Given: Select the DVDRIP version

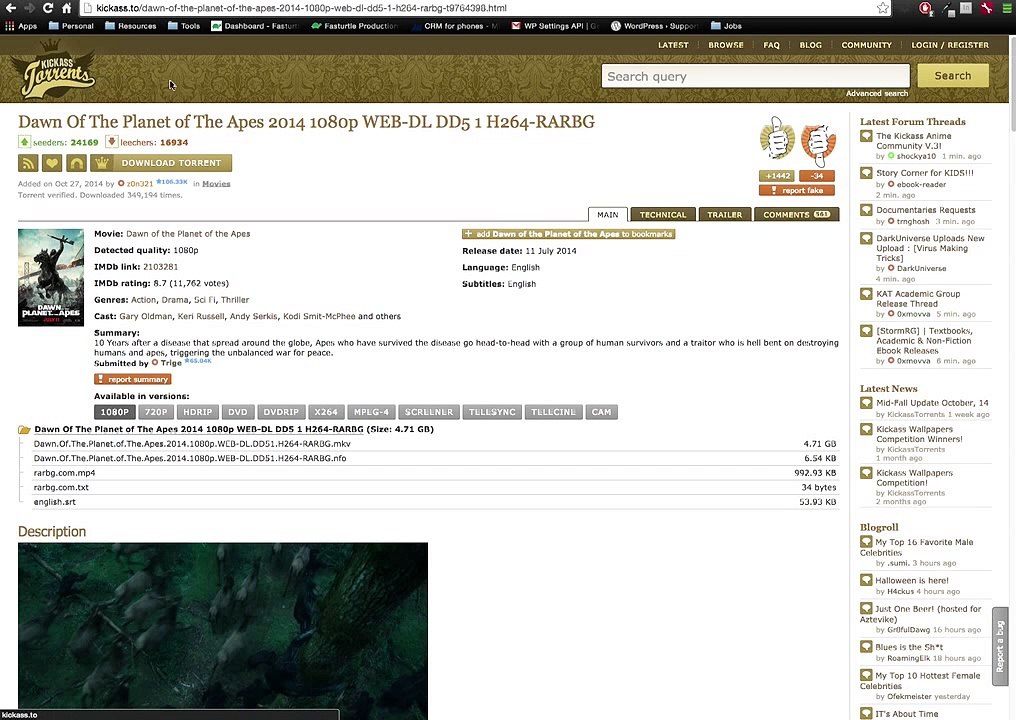Looking at the screenshot, I should point(281,412).
